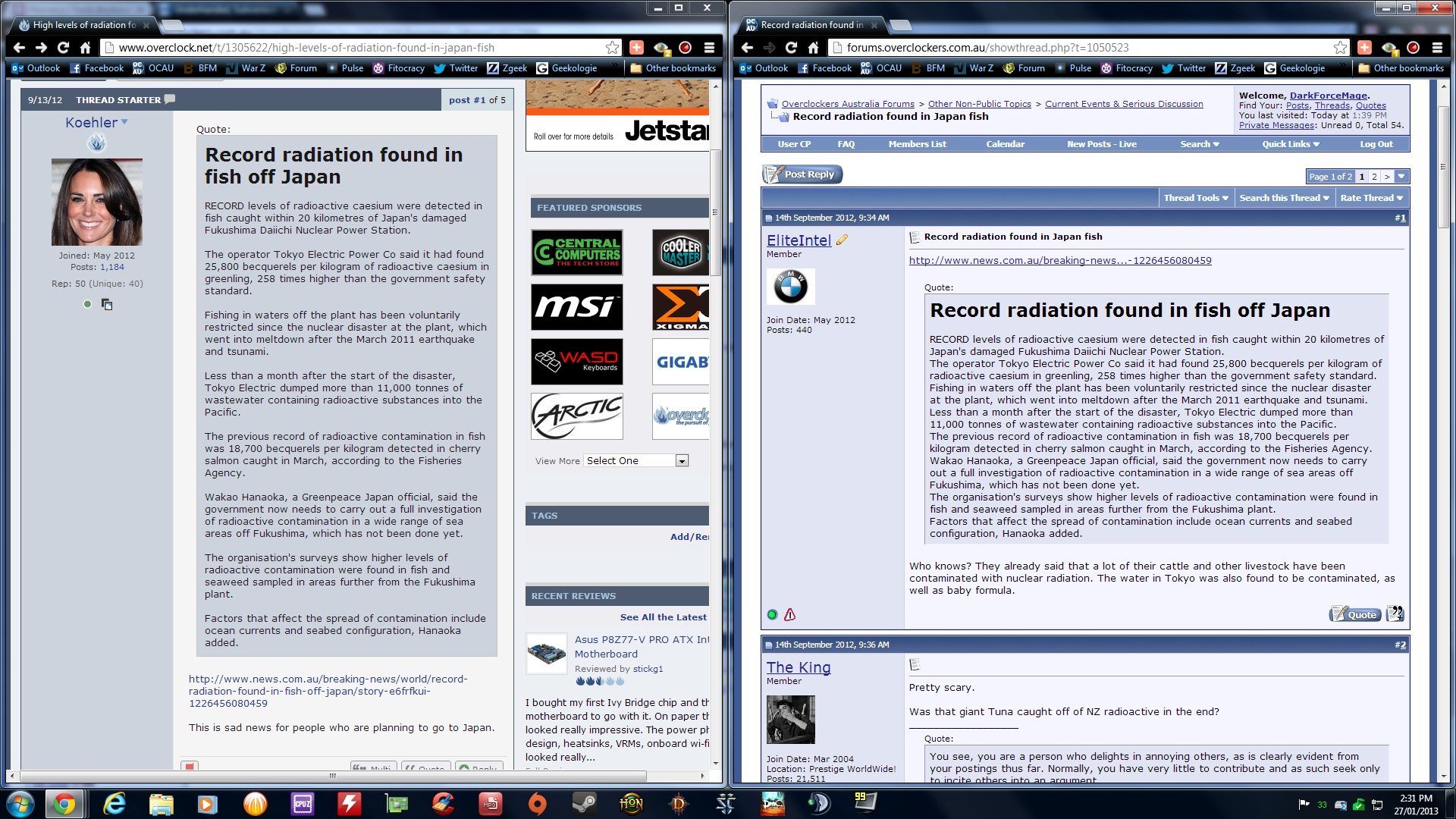
Task: Switch to 'High levels of radiation' tab
Action: (x=84, y=25)
